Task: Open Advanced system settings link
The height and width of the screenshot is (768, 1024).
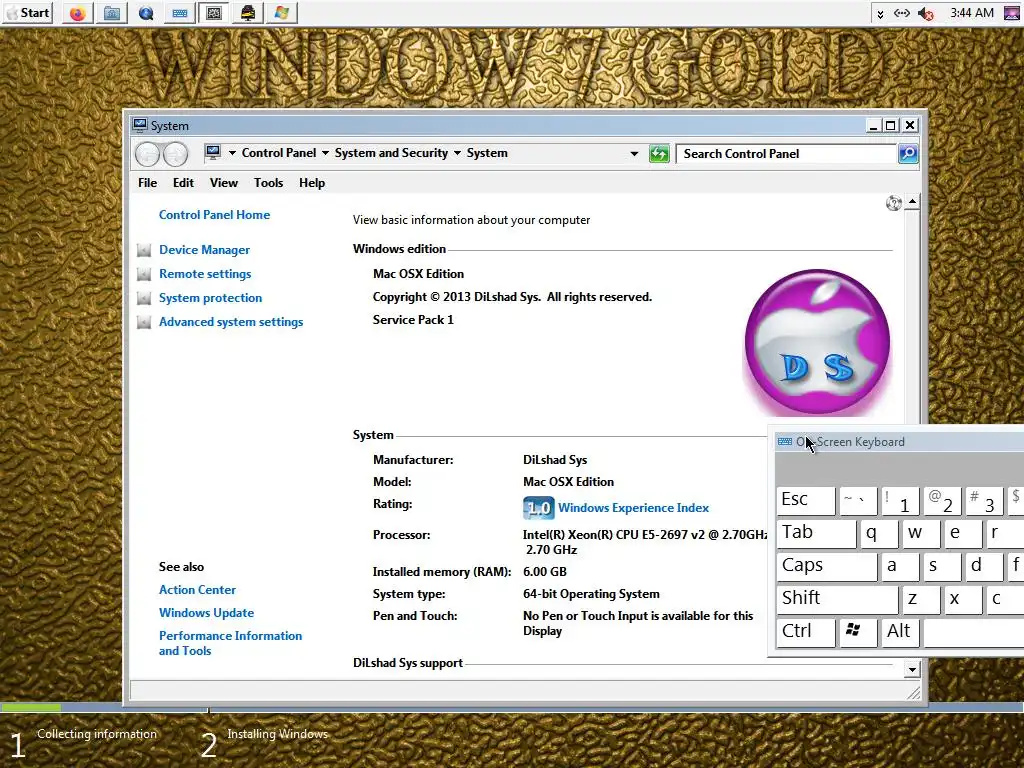Action: (231, 322)
